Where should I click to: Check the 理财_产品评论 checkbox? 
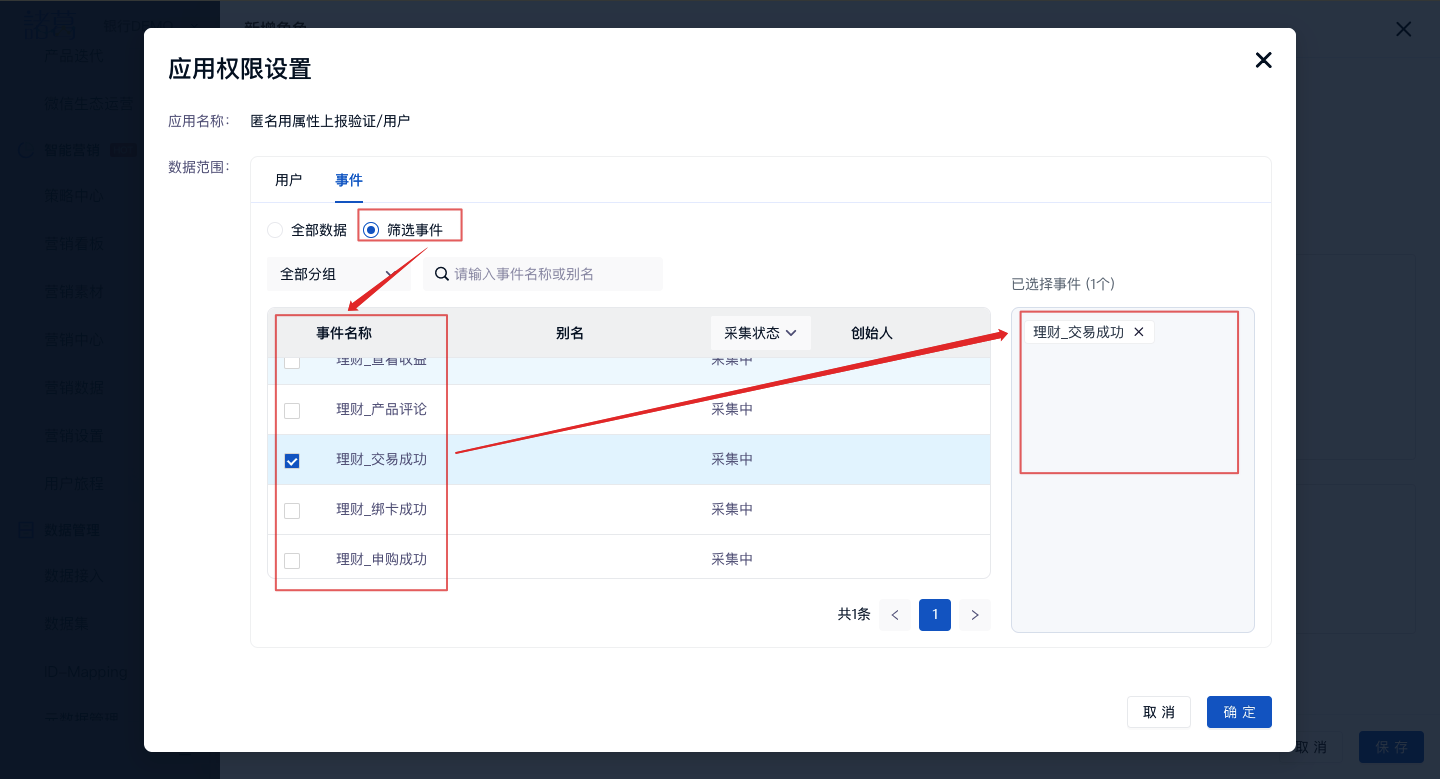pos(292,410)
